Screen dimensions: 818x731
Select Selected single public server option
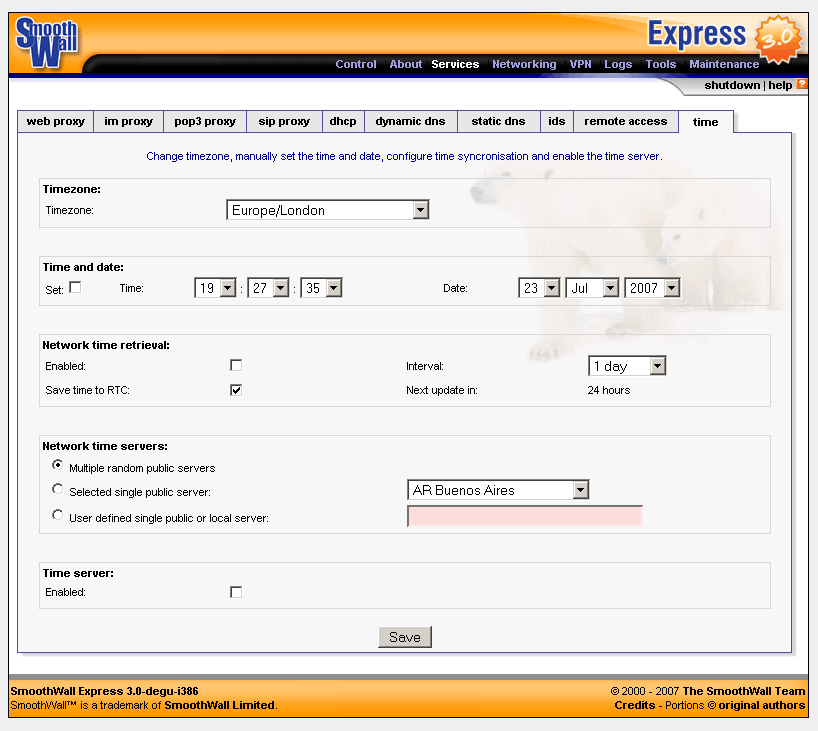[x=57, y=489]
